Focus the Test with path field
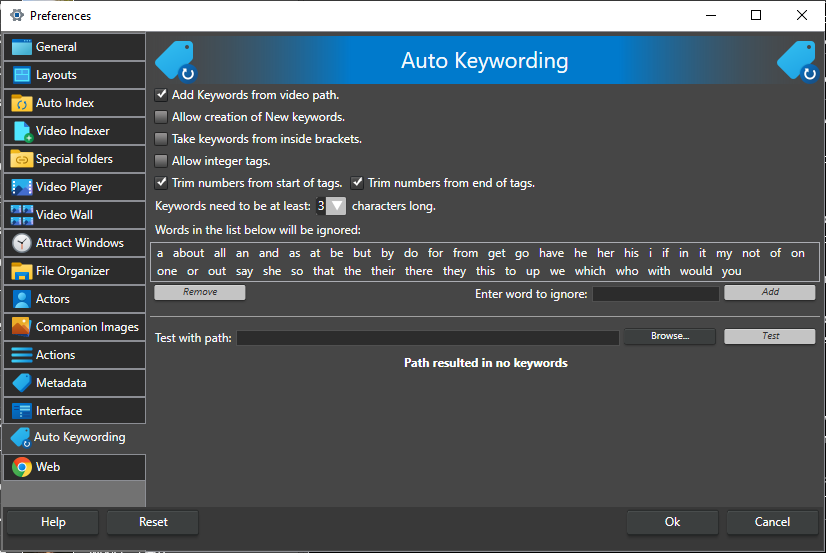This screenshot has height=553, width=826. (427, 338)
